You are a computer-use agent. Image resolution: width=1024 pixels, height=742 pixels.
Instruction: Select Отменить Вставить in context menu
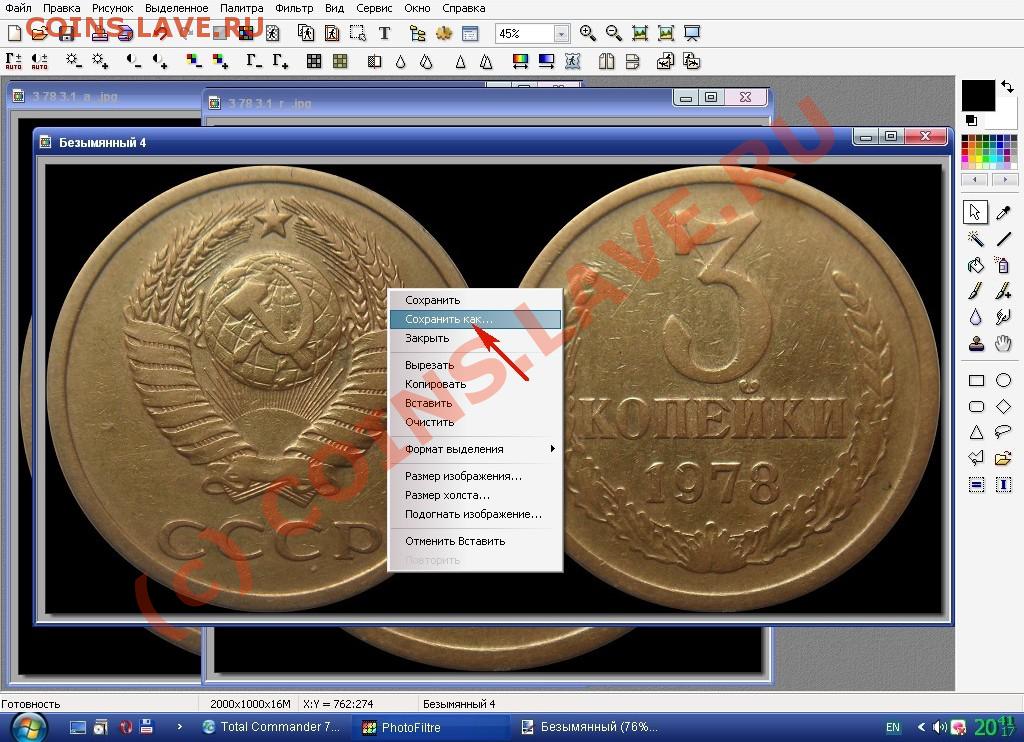(x=475, y=541)
